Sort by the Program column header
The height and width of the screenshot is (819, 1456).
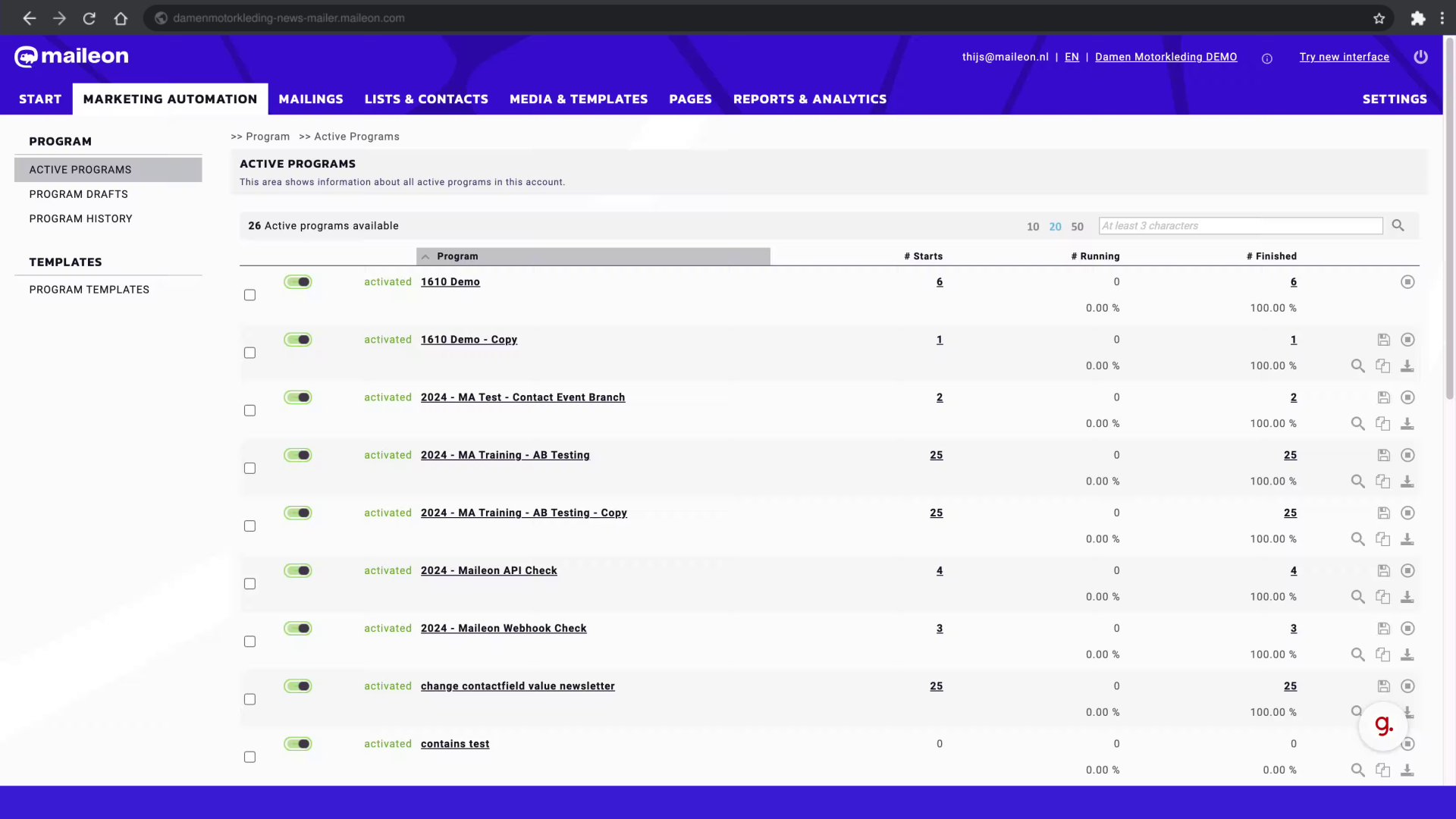point(593,256)
